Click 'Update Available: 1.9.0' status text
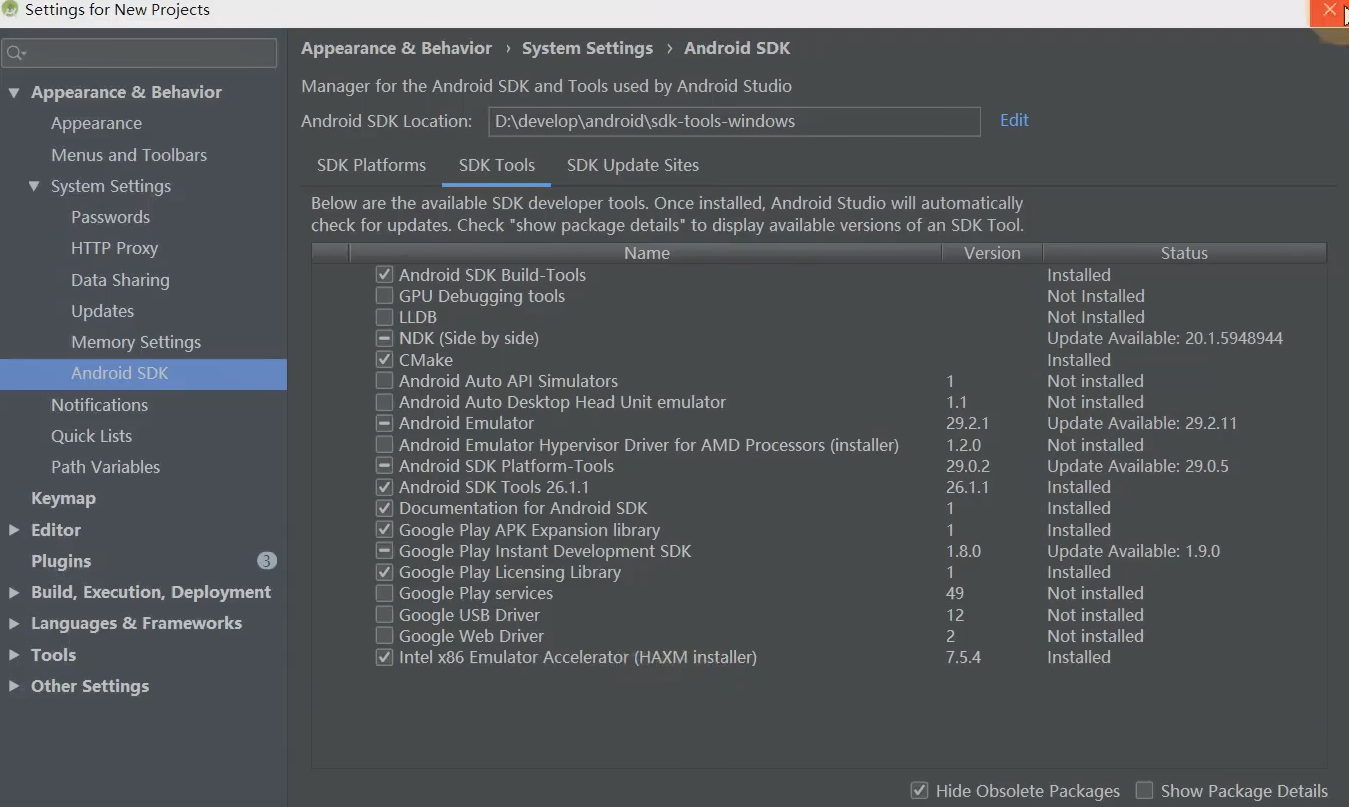The width and height of the screenshot is (1349, 807). (1133, 551)
